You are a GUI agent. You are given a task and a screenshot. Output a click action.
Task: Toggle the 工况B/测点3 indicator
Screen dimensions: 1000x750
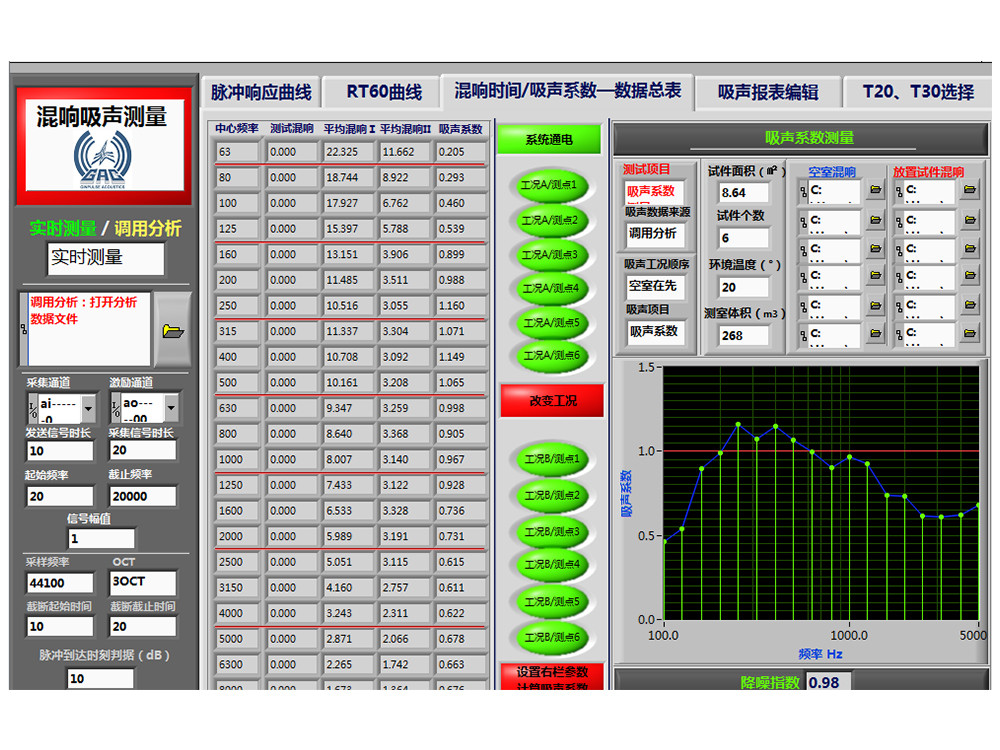pos(550,531)
